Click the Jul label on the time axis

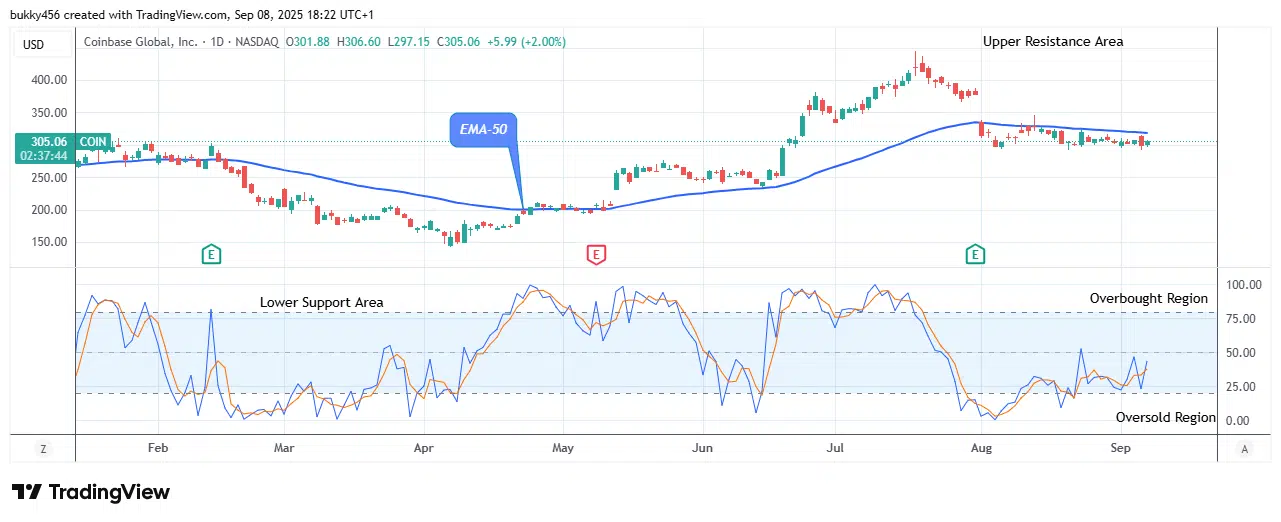[837, 449]
